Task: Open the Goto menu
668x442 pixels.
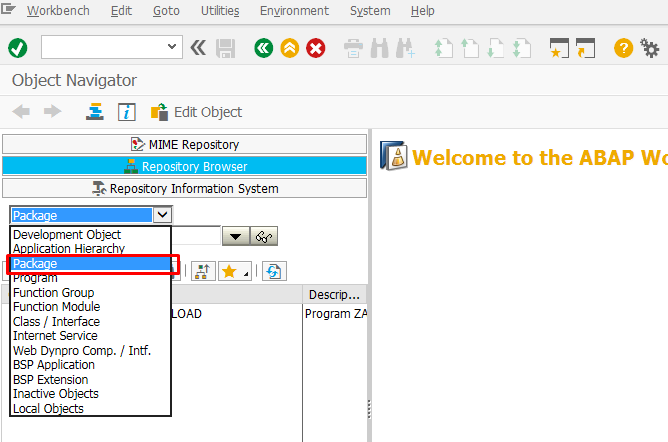Action: tap(166, 11)
